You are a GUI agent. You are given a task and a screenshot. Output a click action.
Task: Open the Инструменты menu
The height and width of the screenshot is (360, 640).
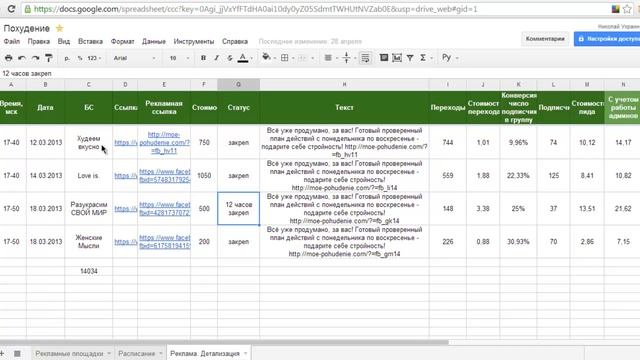(193, 42)
